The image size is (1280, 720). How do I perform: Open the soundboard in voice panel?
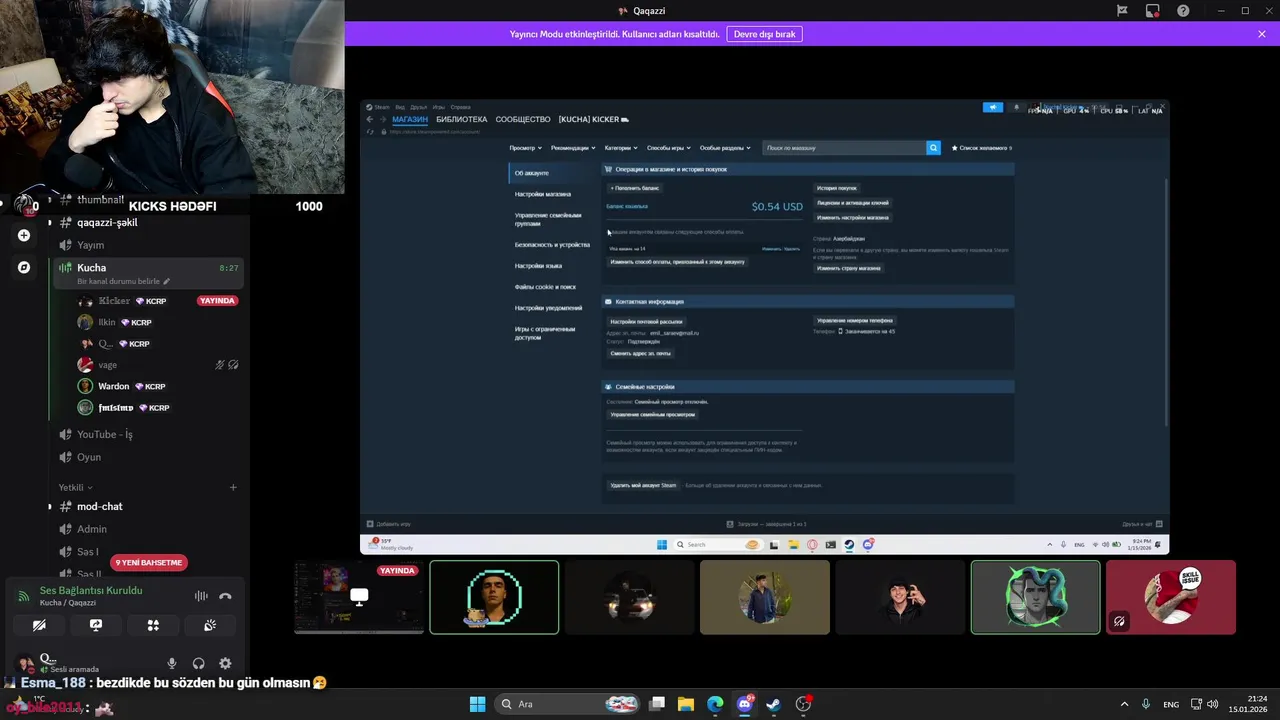(x=210, y=625)
